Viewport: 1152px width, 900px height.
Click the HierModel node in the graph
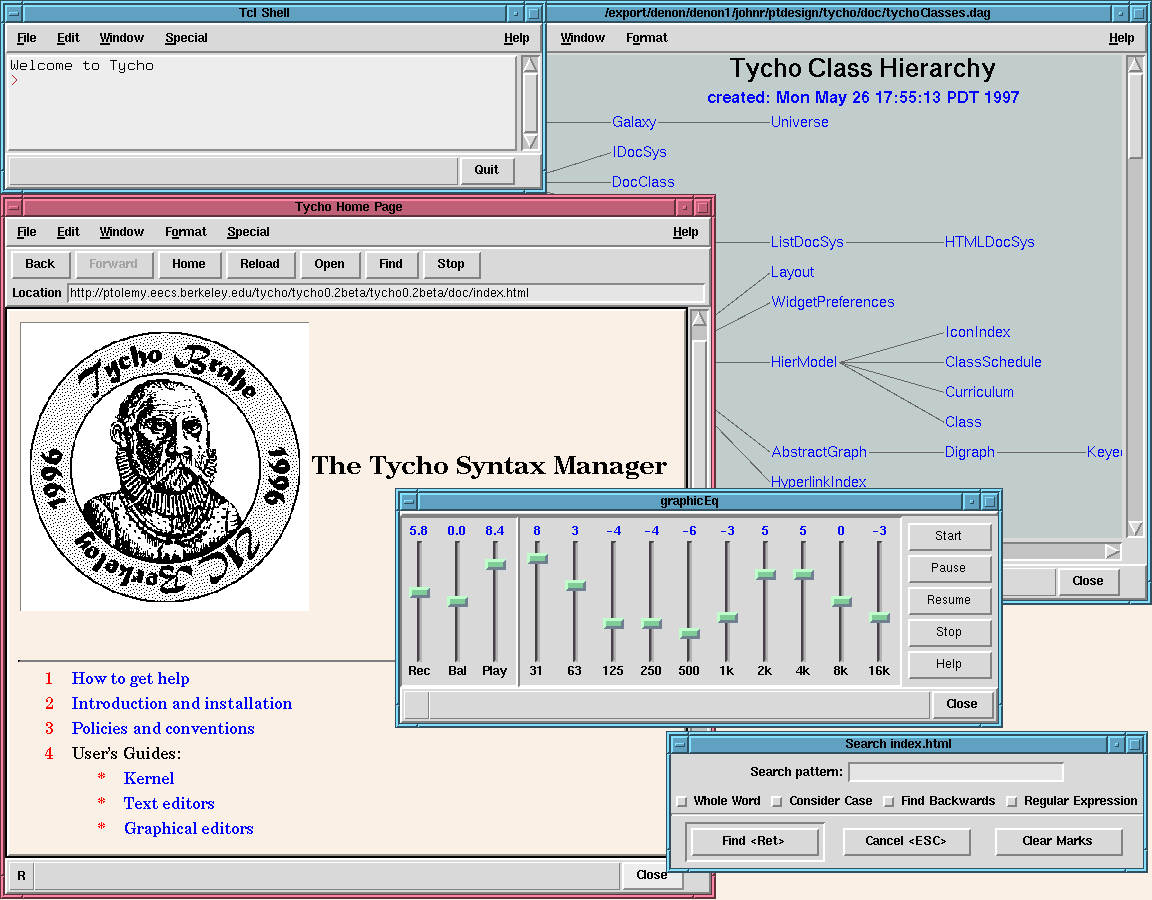click(x=803, y=362)
